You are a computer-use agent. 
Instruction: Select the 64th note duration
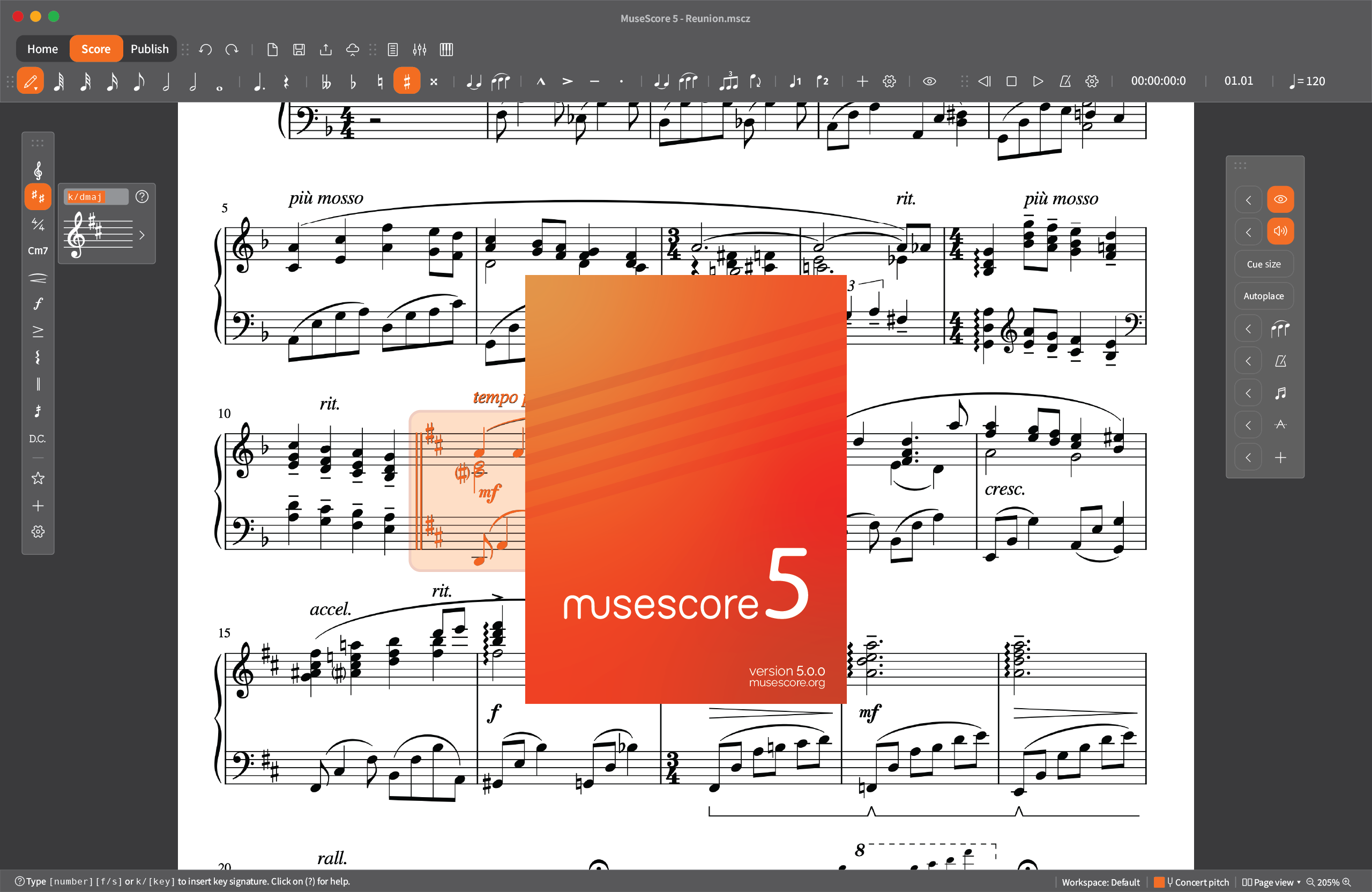coord(59,81)
